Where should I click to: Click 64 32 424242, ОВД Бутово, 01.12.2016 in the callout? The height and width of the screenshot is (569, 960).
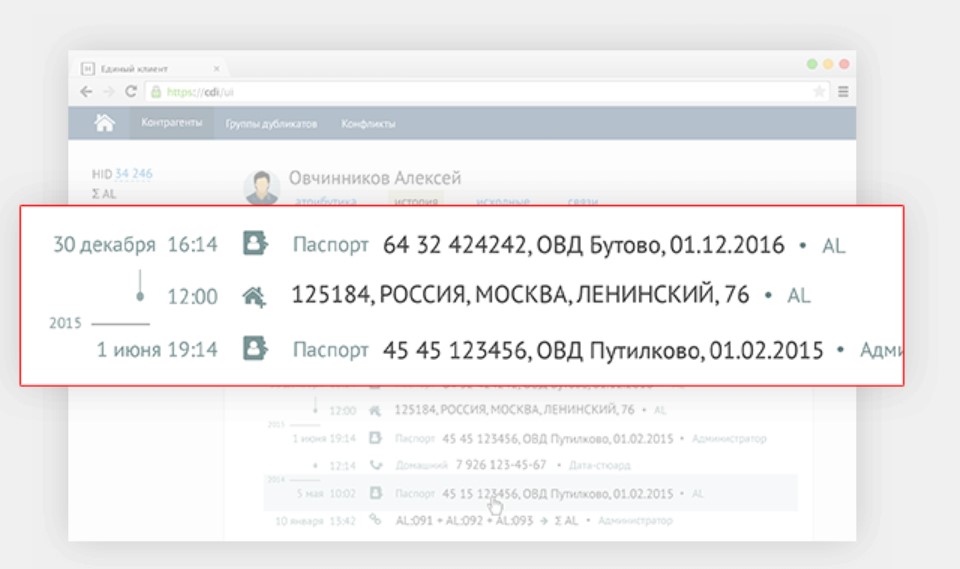[x=583, y=245]
